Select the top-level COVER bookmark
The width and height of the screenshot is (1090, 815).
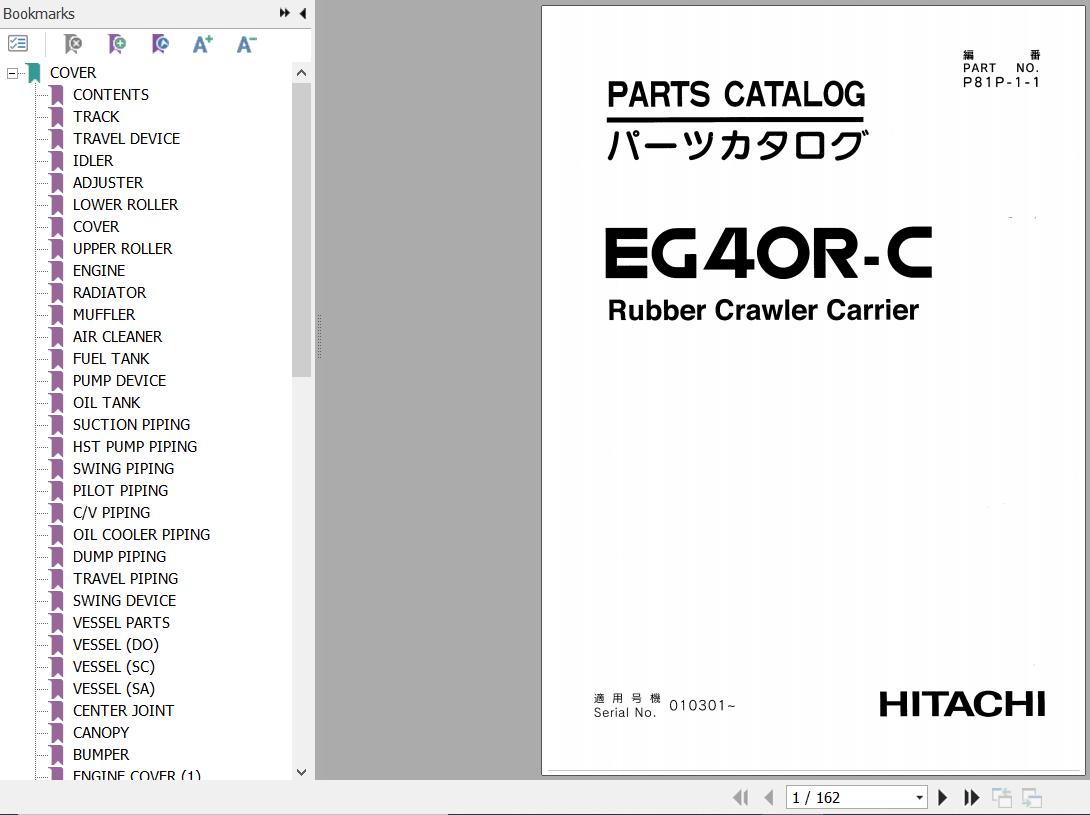[73, 73]
